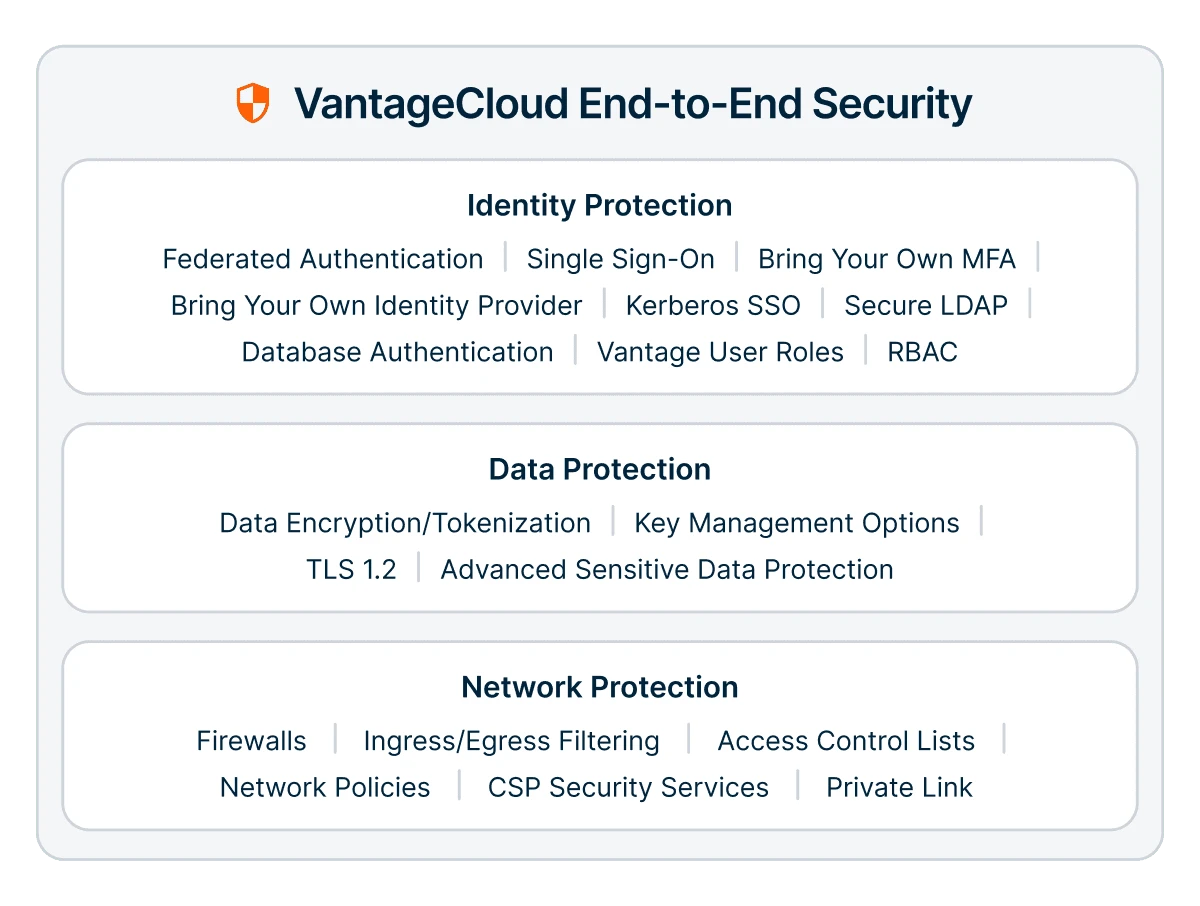Click Data Encryption/Tokenization
The width and height of the screenshot is (1200, 906).
(x=405, y=523)
